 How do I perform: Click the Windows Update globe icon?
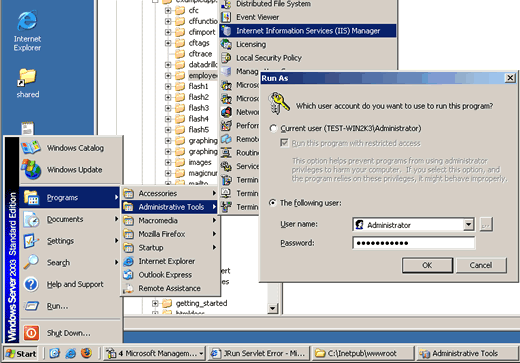(31, 169)
